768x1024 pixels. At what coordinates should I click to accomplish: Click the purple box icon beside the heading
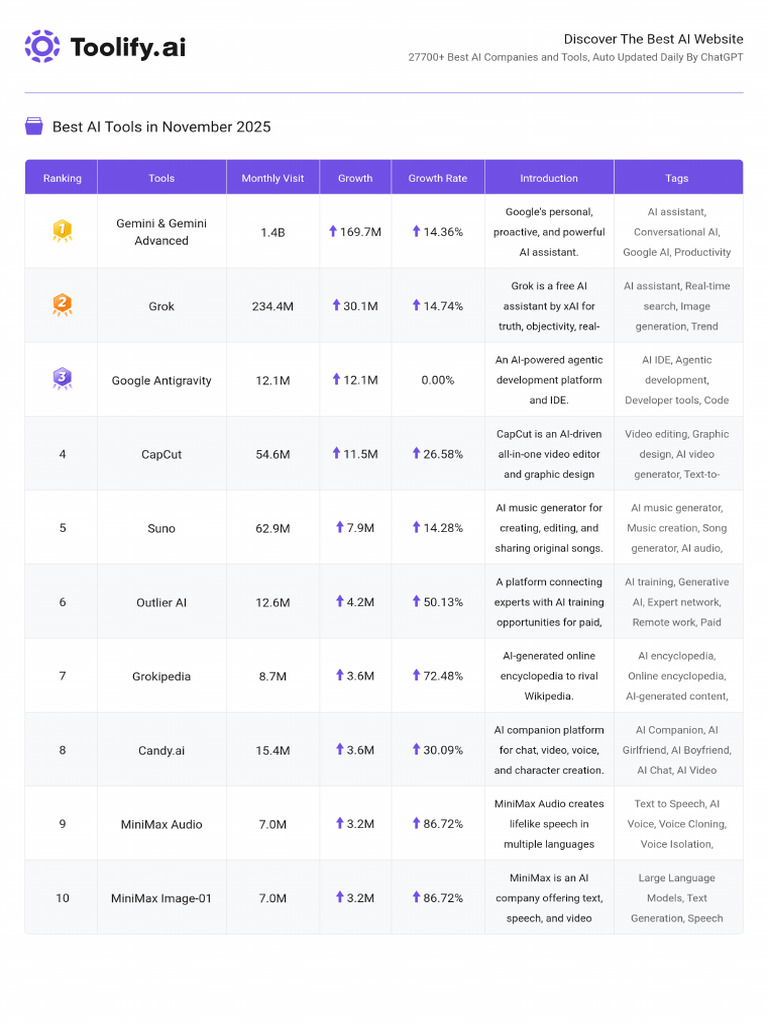(34, 126)
